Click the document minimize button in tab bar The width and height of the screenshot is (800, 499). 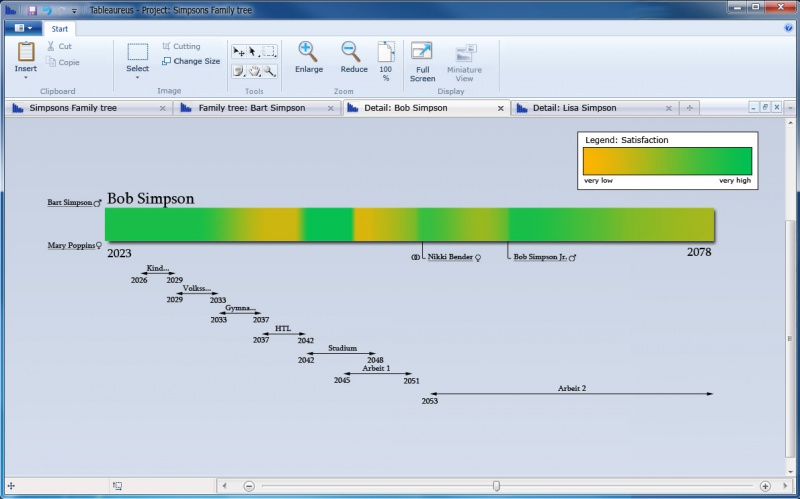click(754, 107)
